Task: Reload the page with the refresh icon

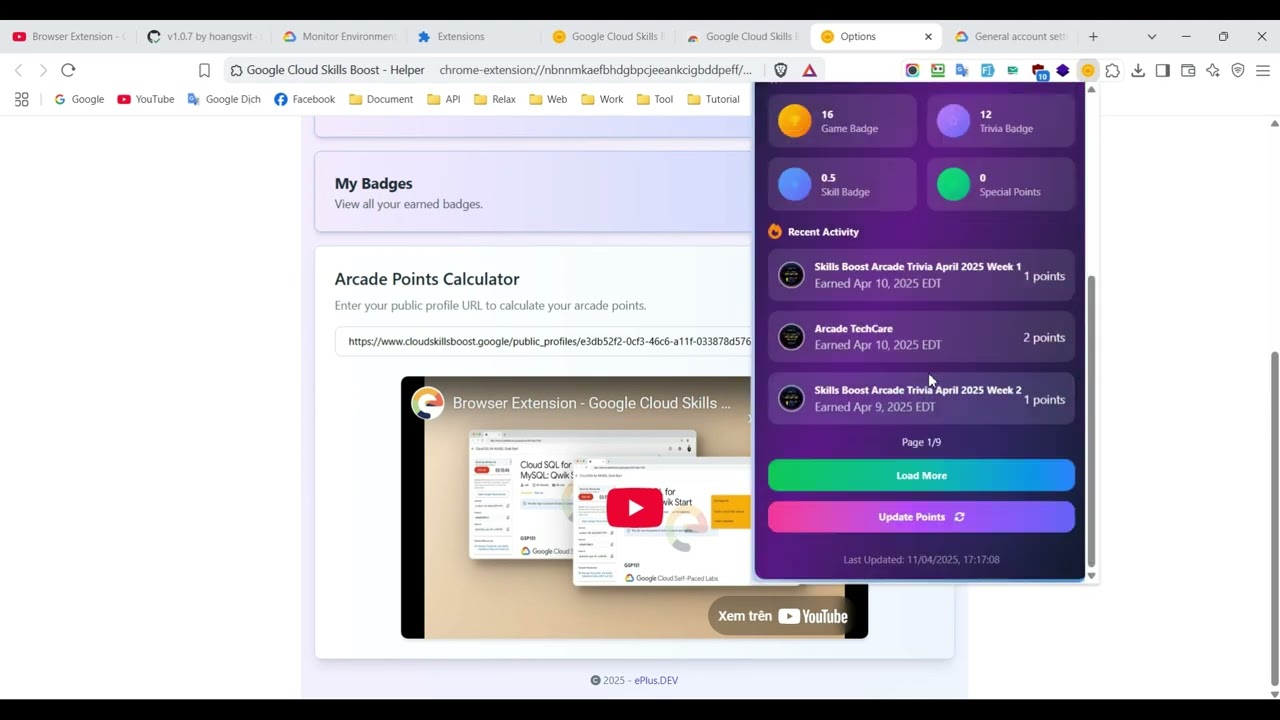Action: pos(68,70)
